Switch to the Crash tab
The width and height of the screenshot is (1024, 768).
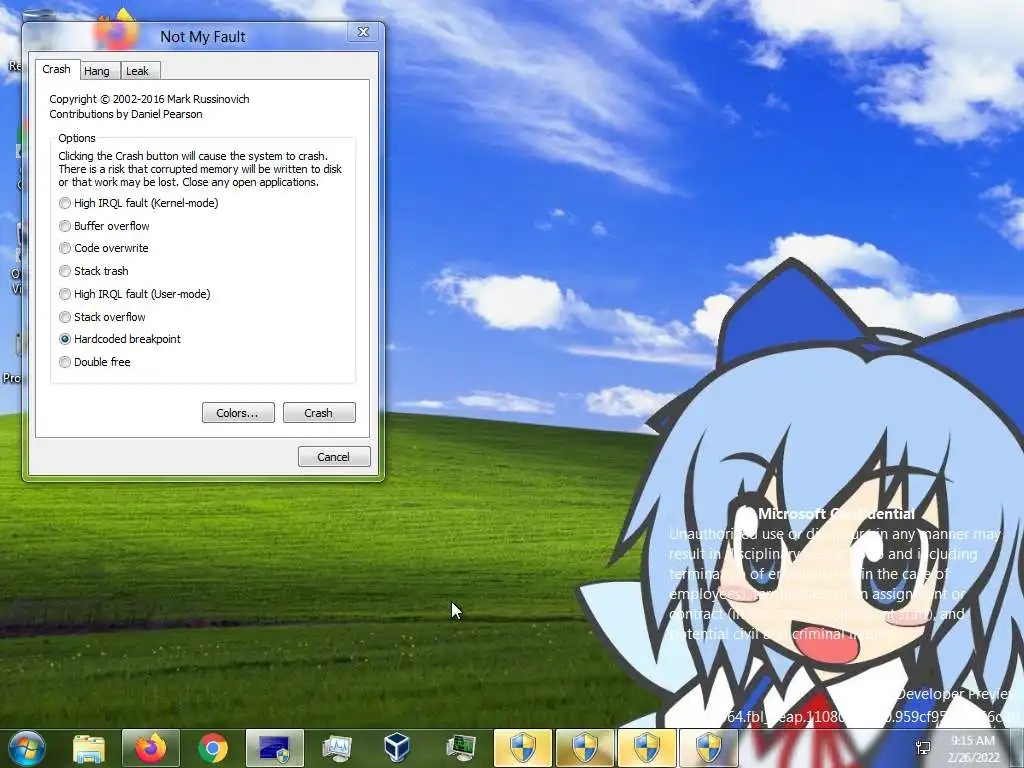[x=57, y=69]
